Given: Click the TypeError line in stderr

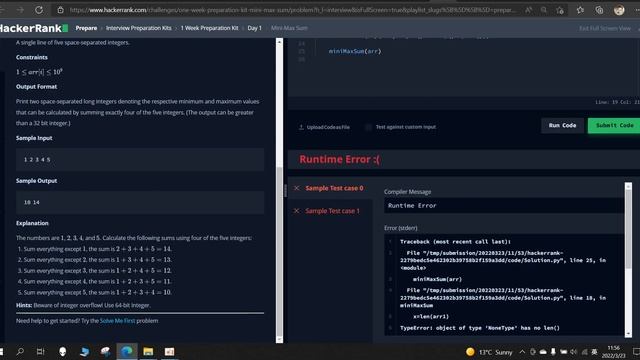Looking at the screenshot, I should coord(480,328).
